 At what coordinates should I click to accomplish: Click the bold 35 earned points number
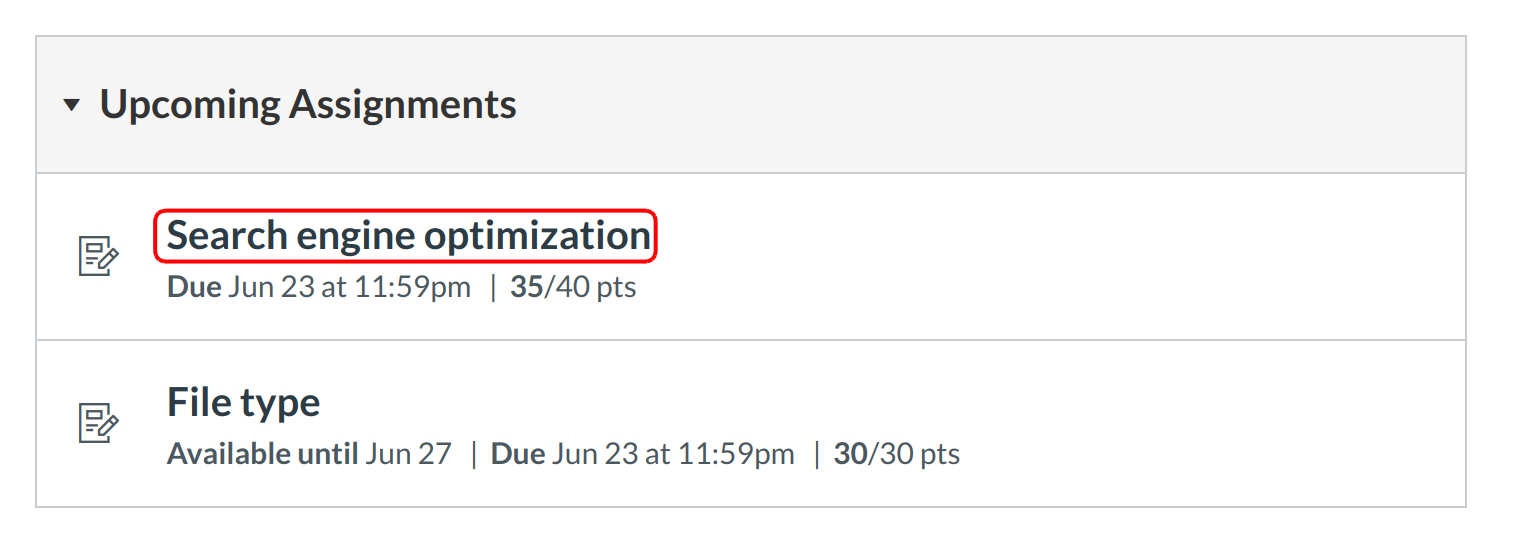pos(526,288)
